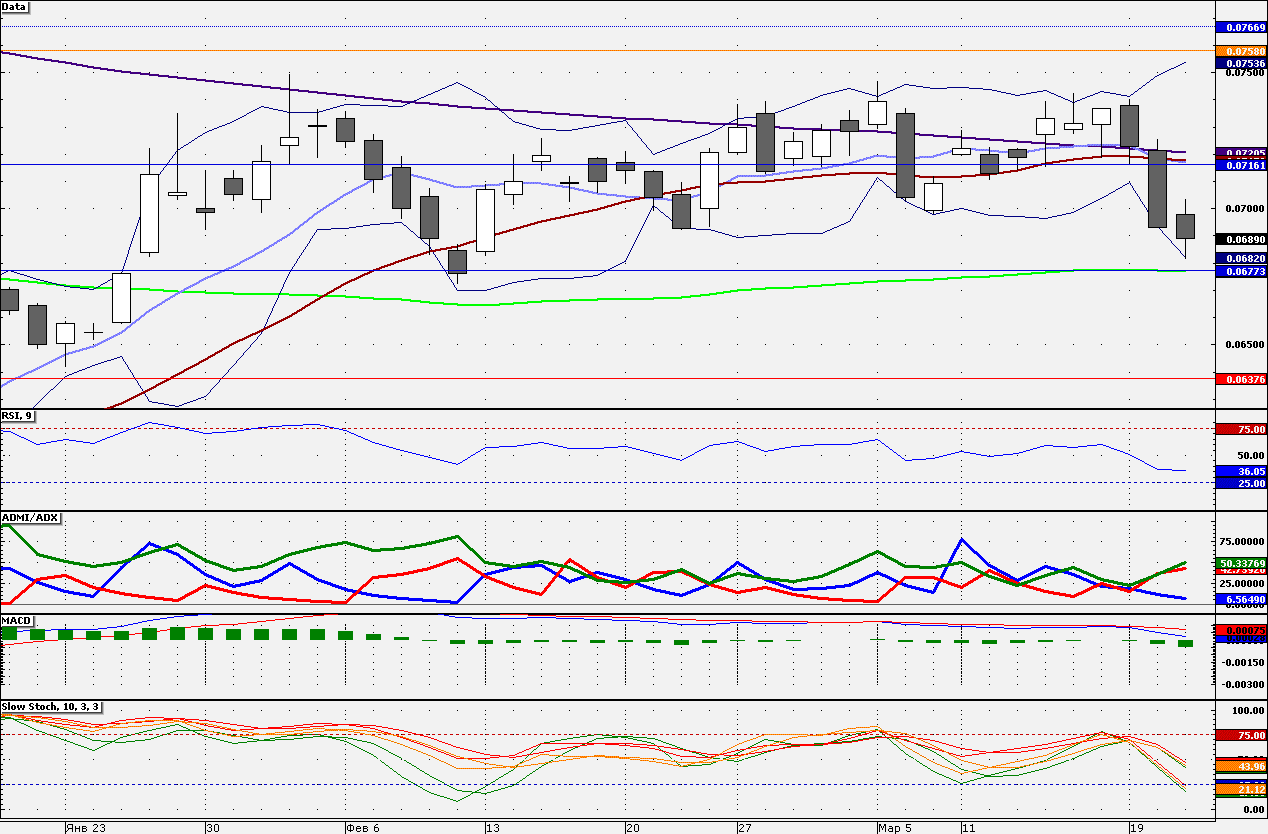Select the red 0.00075 MACD value tag

click(x=1240, y=630)
